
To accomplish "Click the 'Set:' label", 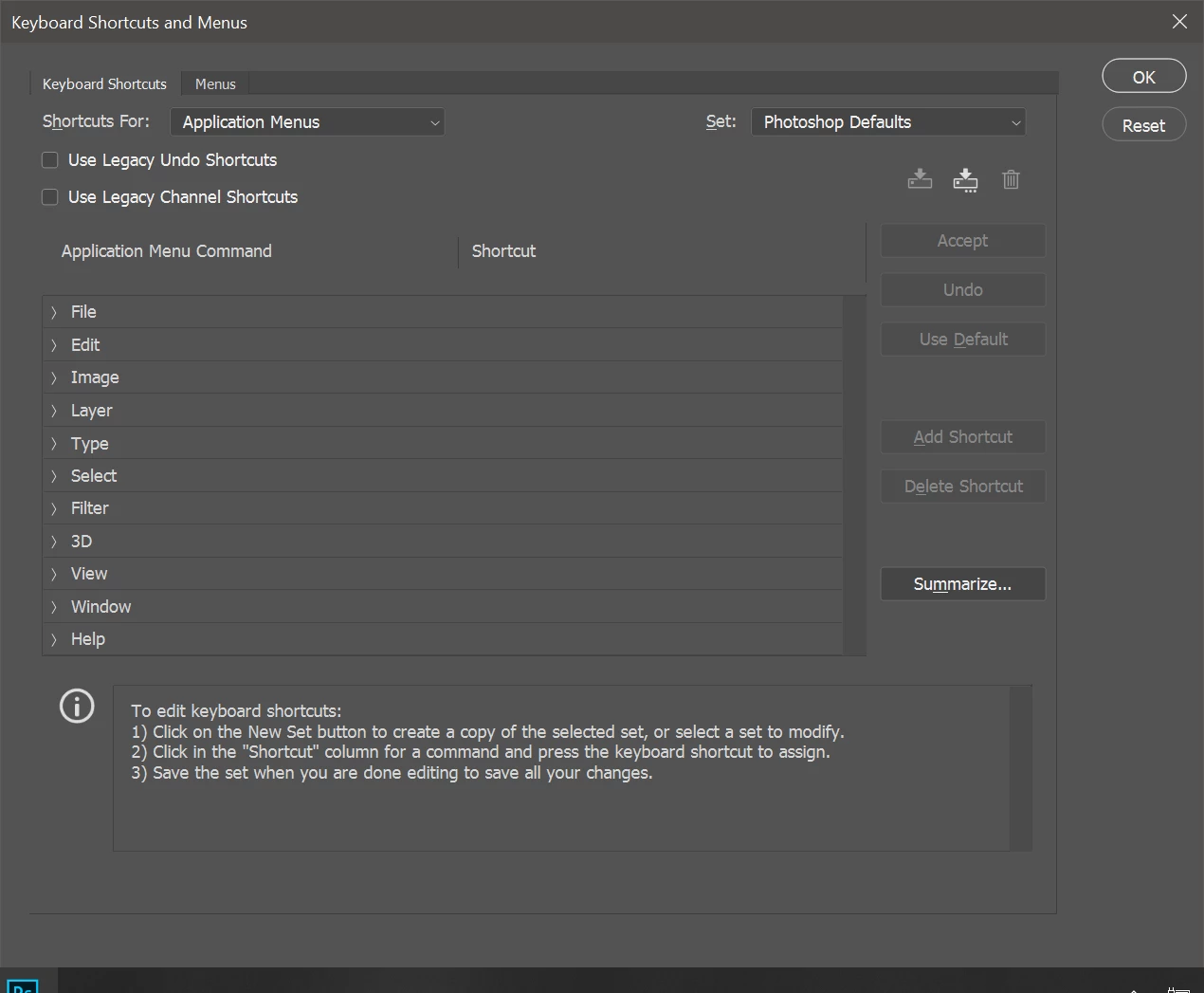I will pyautogui.click(x=721, y=121).
